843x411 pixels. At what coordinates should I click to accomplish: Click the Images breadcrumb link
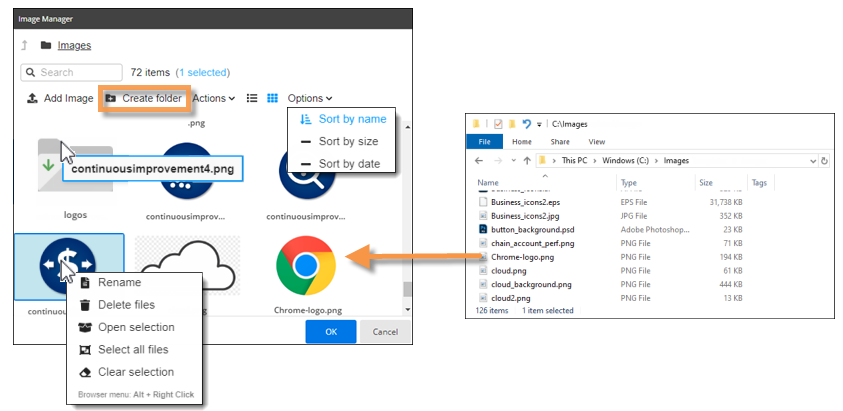coord(74,45)
